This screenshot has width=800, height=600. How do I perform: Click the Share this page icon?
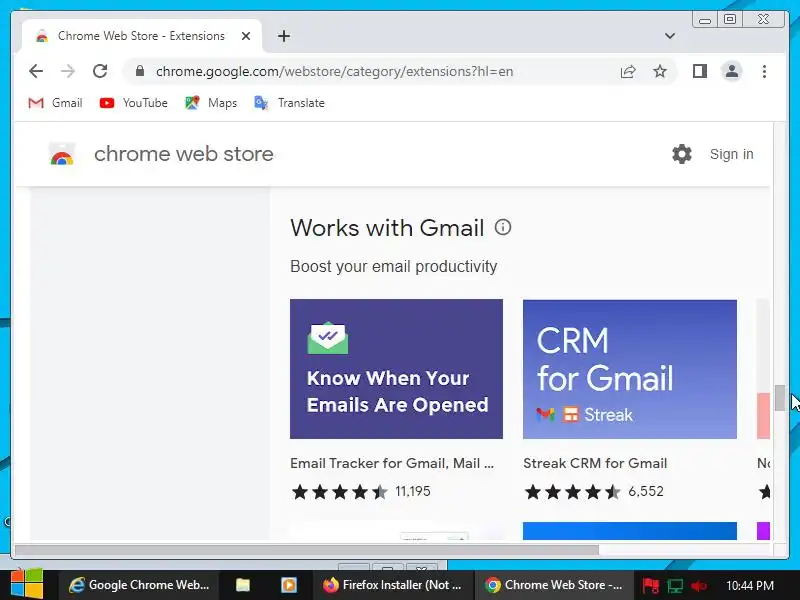628,71
